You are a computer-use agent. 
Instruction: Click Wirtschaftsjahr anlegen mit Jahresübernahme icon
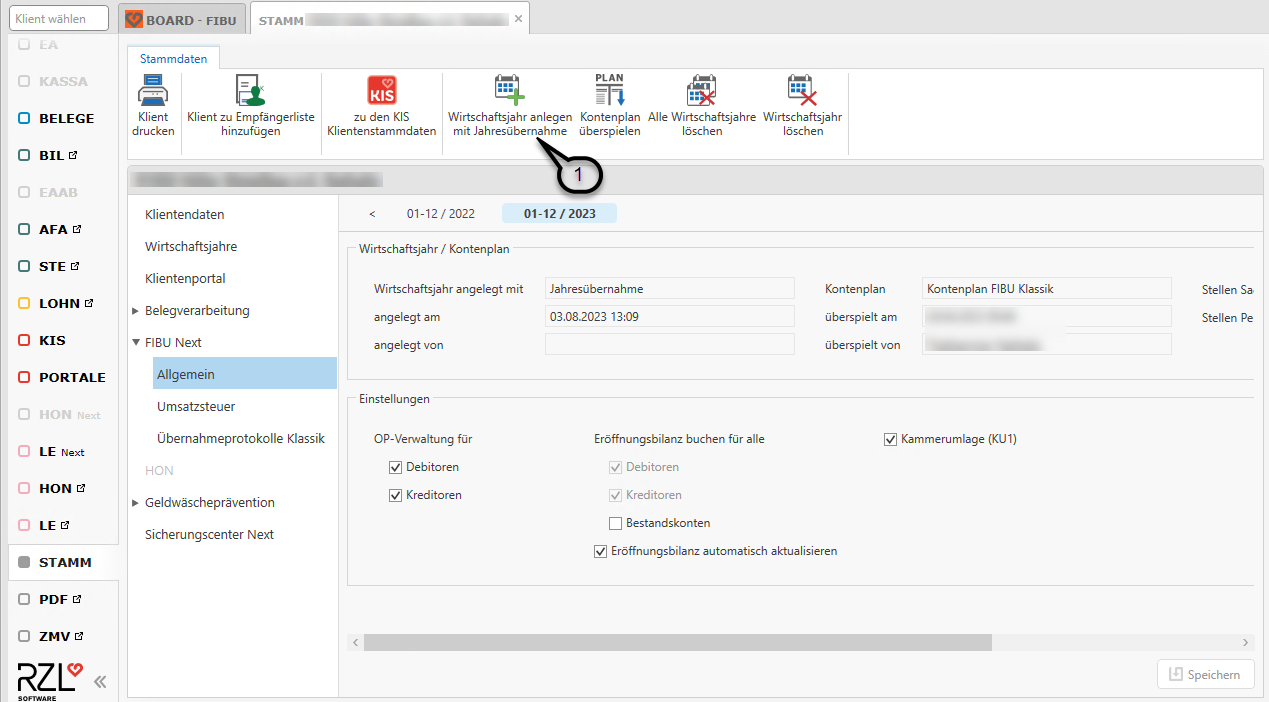[509, 92]
